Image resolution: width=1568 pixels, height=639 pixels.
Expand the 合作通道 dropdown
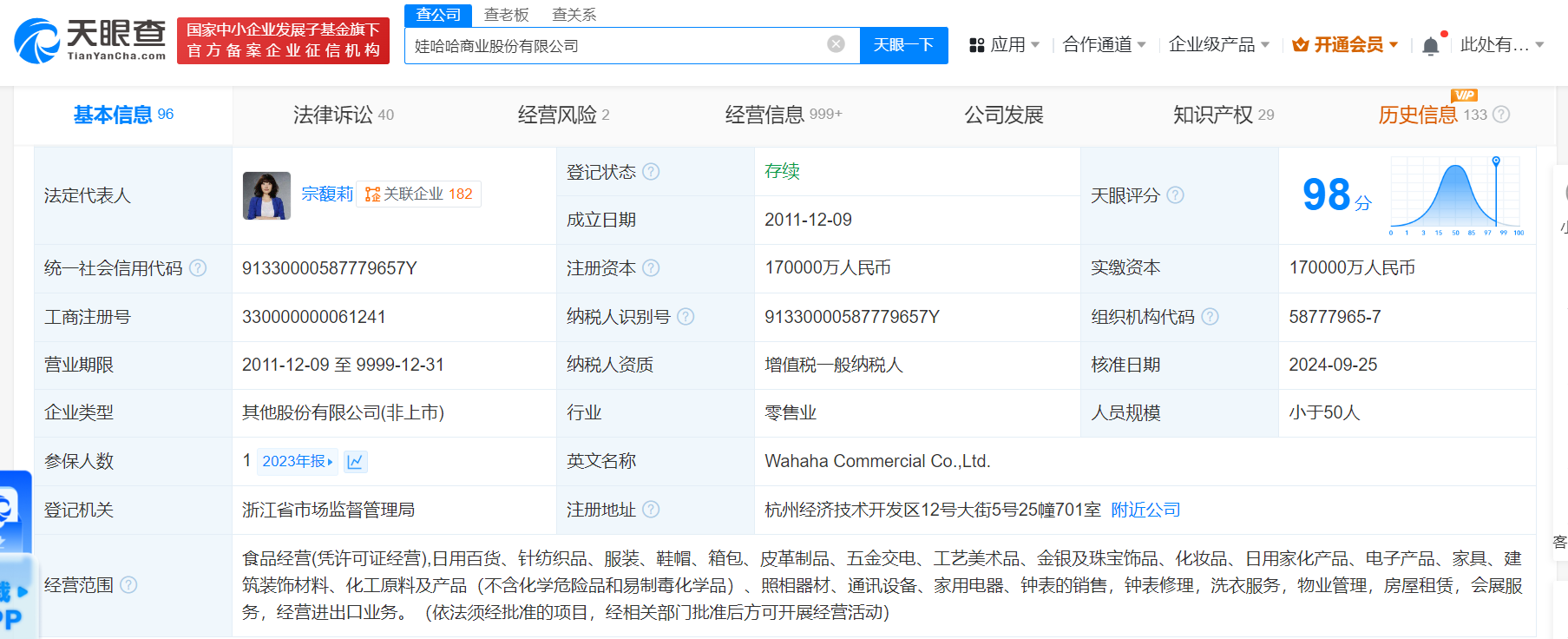coord(1141,45)
